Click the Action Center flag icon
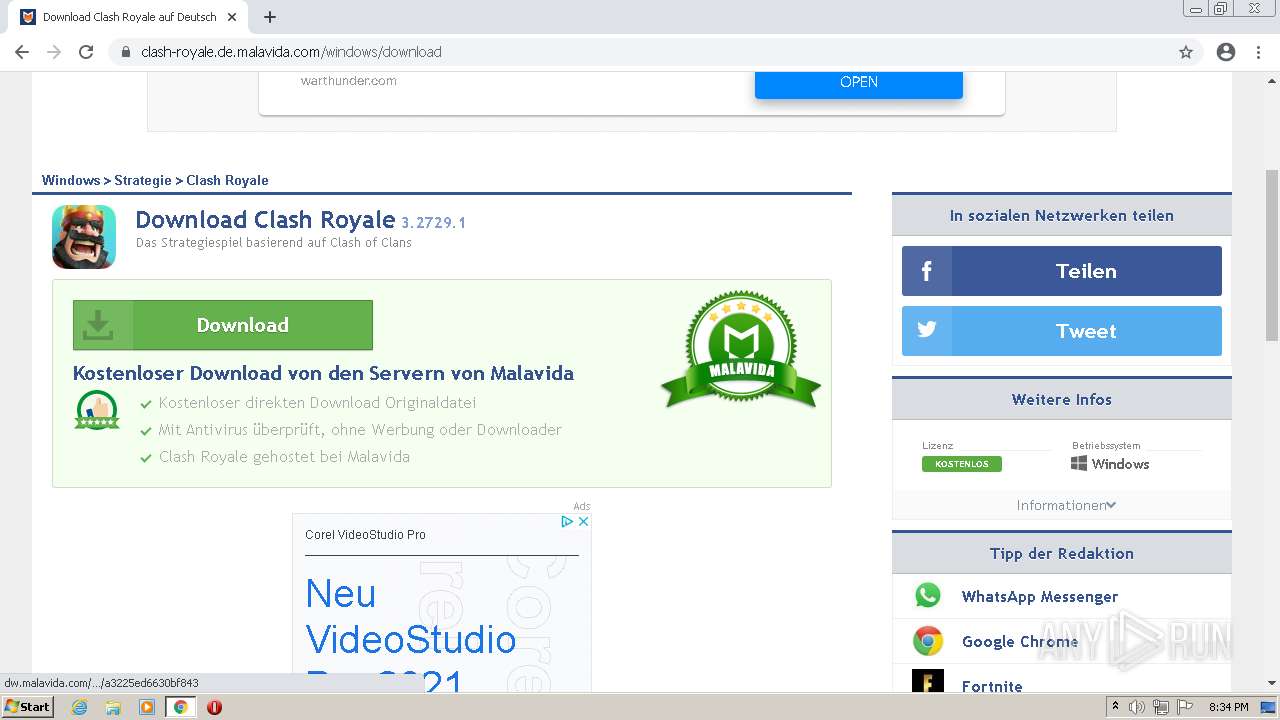Viewport: 1280px width, 720px height. (1183, 707)
